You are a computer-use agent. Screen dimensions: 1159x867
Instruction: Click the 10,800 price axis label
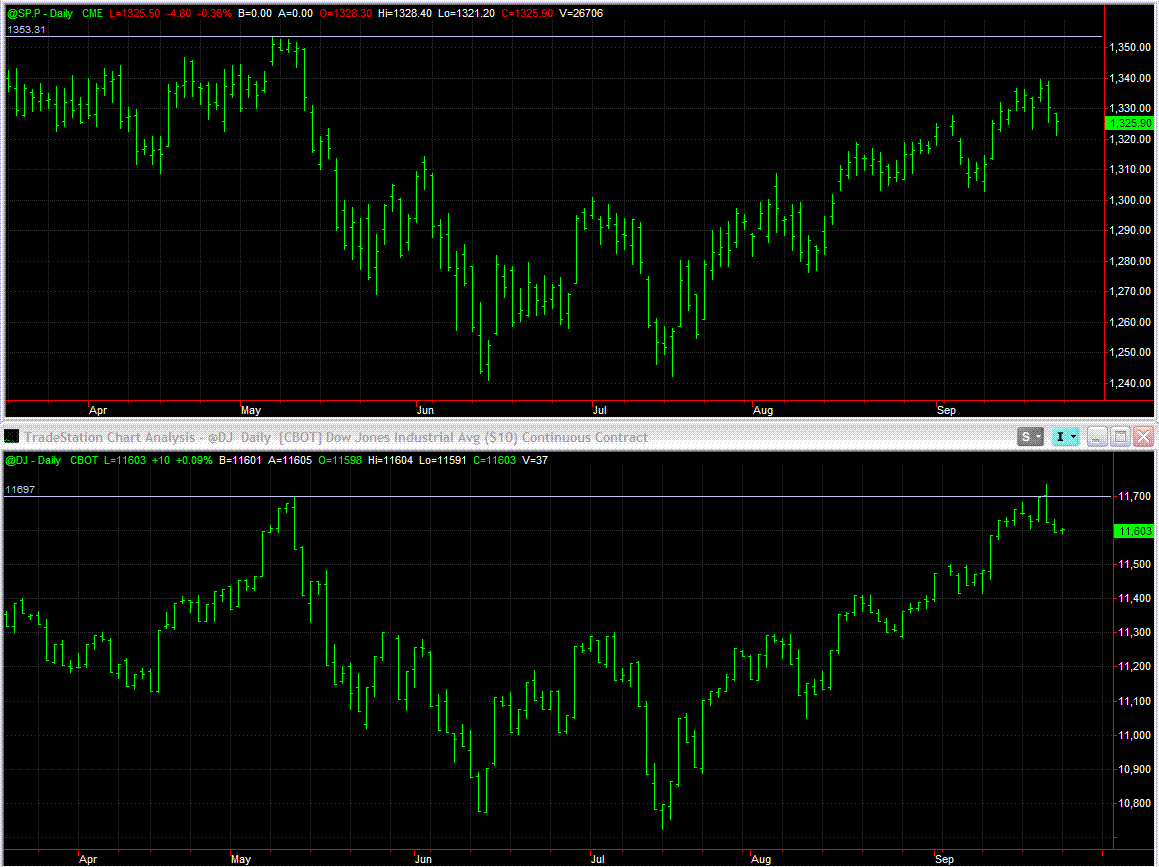click(1135, 803)
